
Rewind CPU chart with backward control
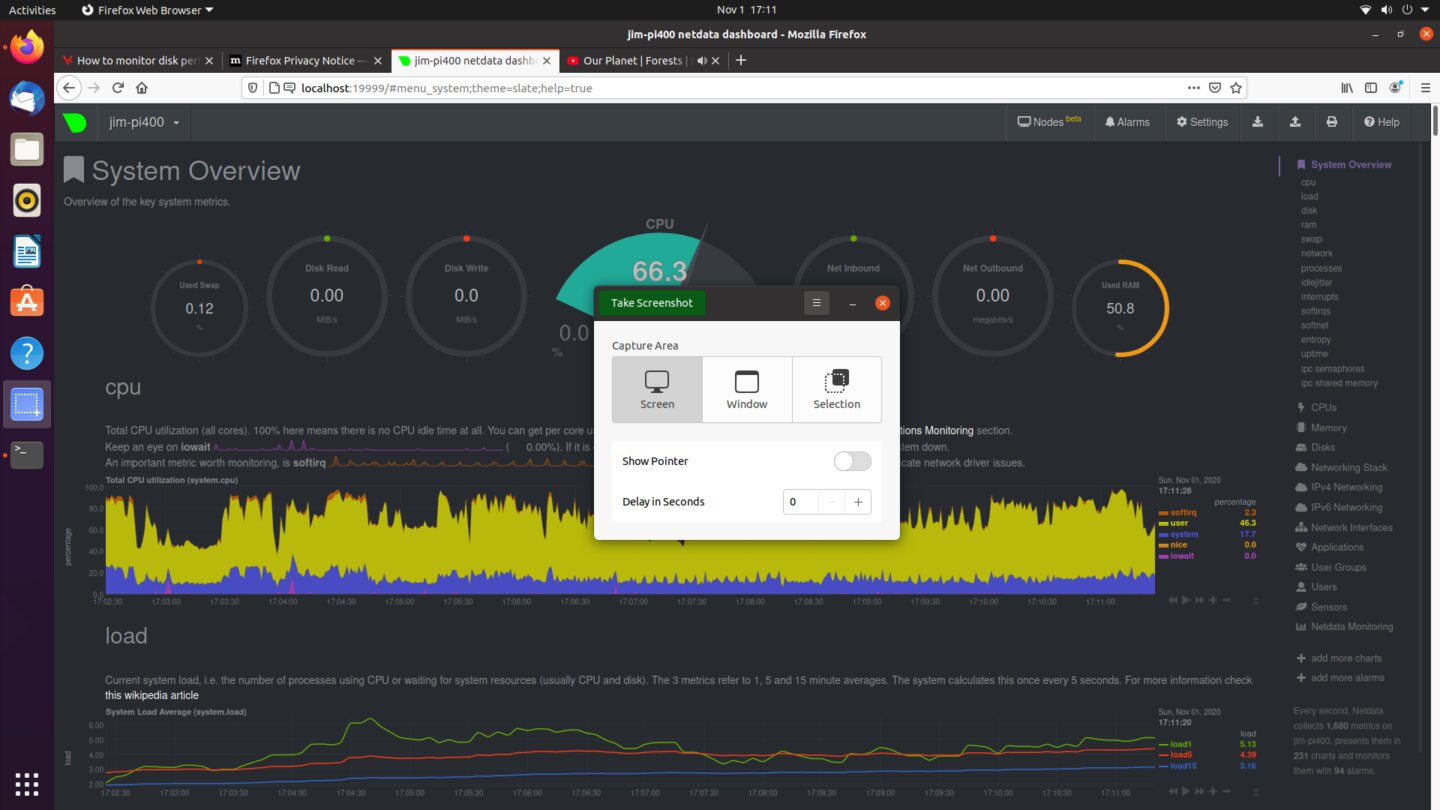click(1173, 600)
